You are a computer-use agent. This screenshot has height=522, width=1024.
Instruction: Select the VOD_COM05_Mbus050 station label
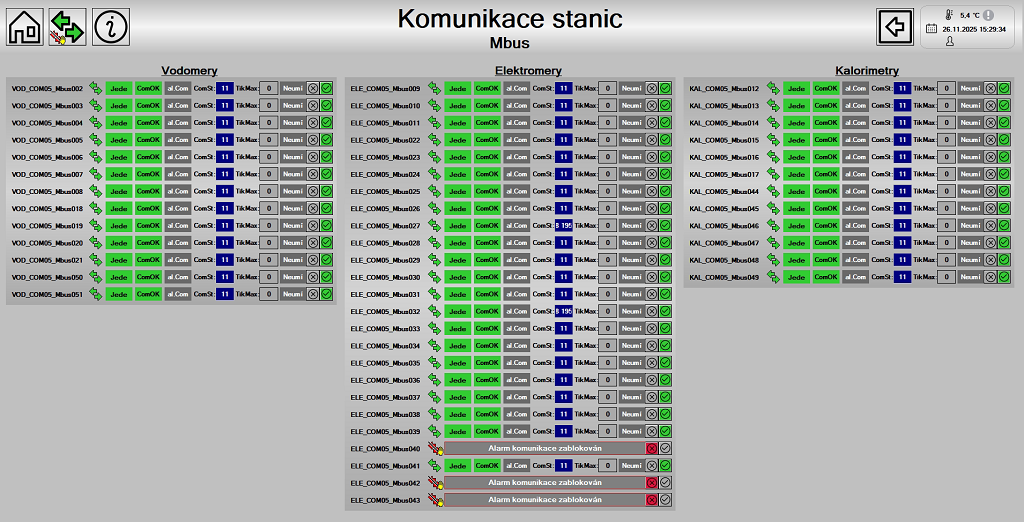[48, 277]
